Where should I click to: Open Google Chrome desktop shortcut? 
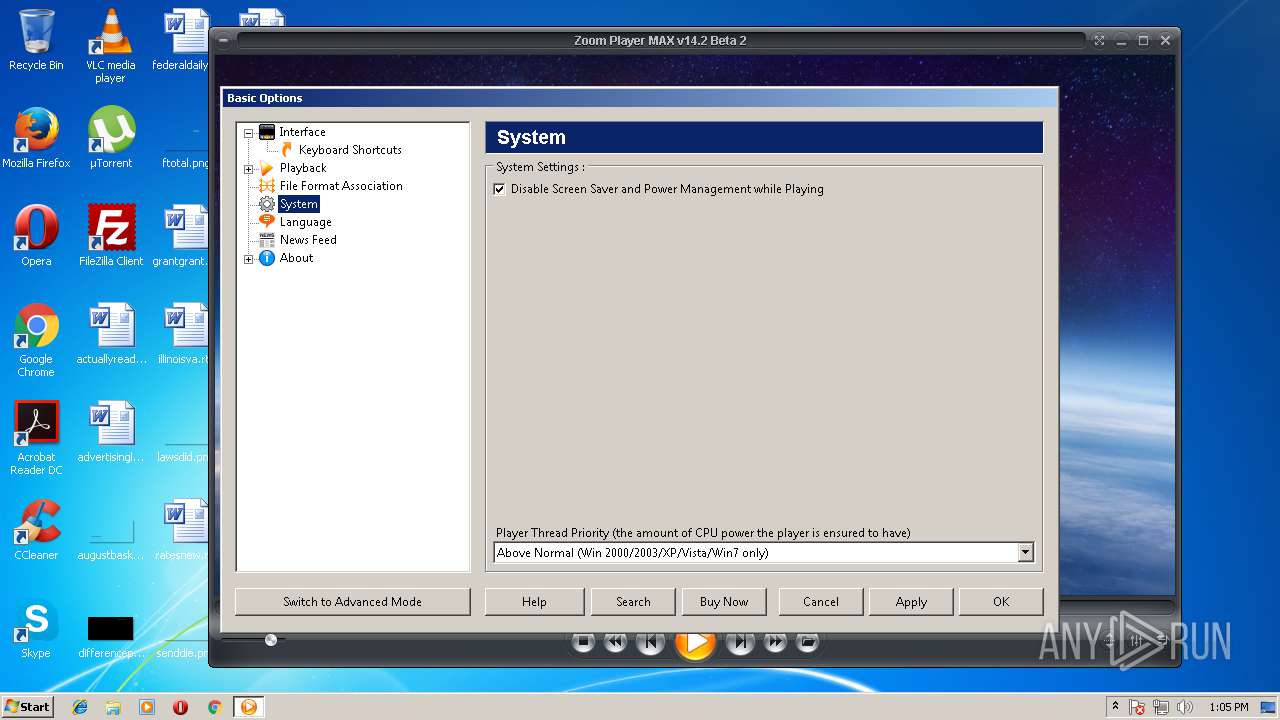click(x=36, y=340)
